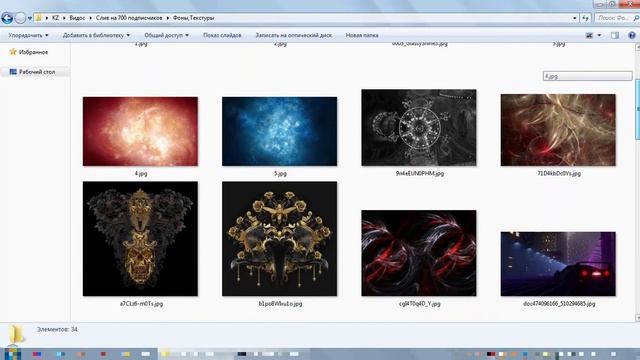
Task: Expand arrow after Слив на 700 подписчиков
Action: pyautogui.click(x=167, y=18)
